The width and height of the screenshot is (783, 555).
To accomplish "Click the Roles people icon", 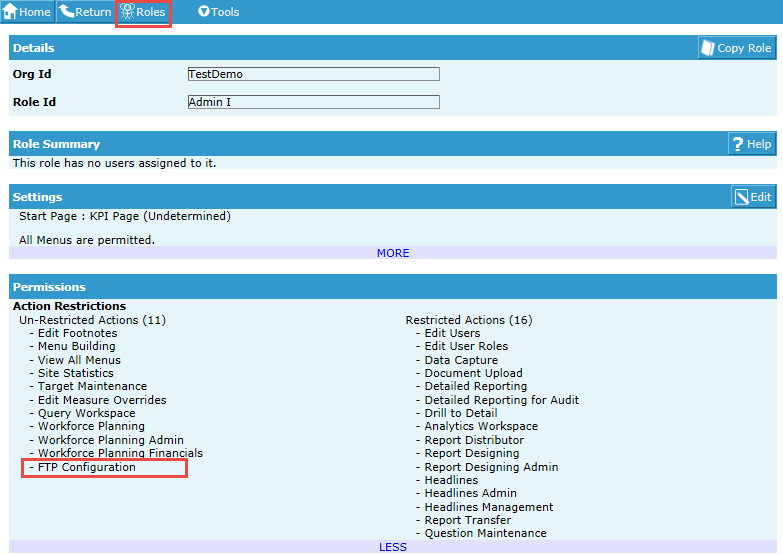I will tap(128, 11).
